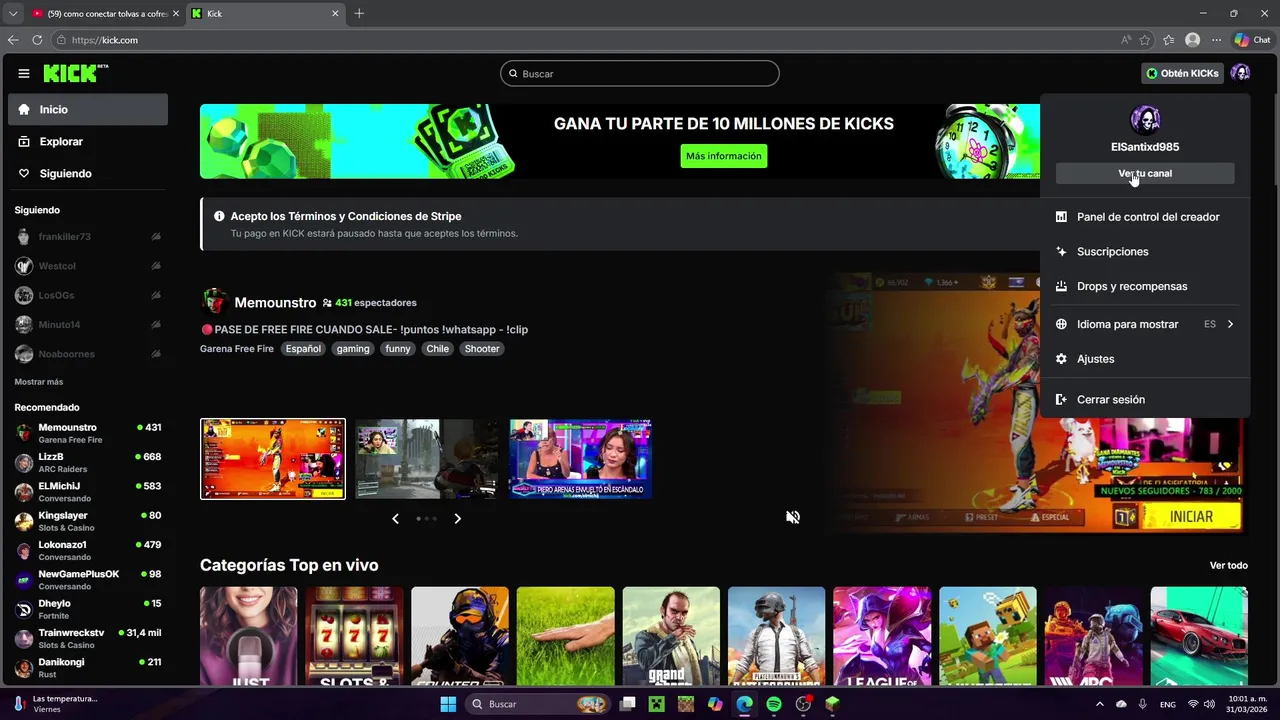Open Slots category card
This screenshot has width=1280, height=720.
tap(354, 636)
